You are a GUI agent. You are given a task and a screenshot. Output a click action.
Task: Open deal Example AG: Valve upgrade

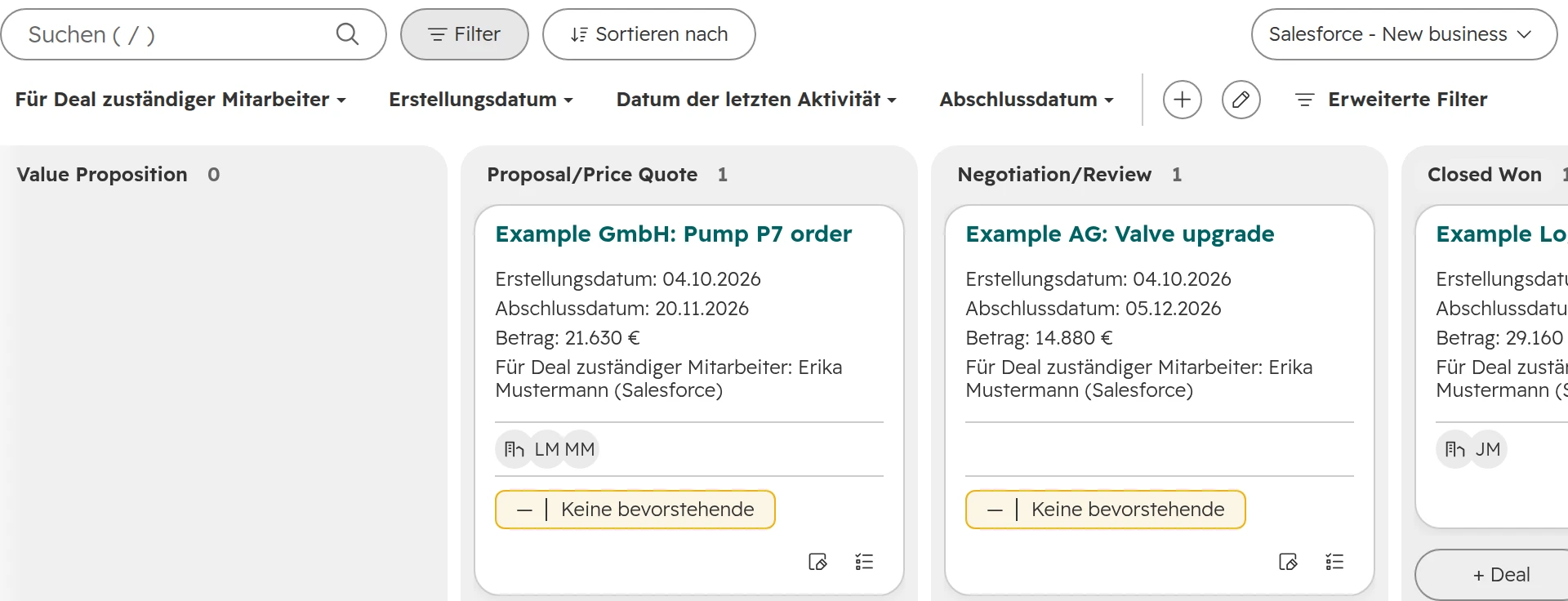click(x=1120, y=234)
